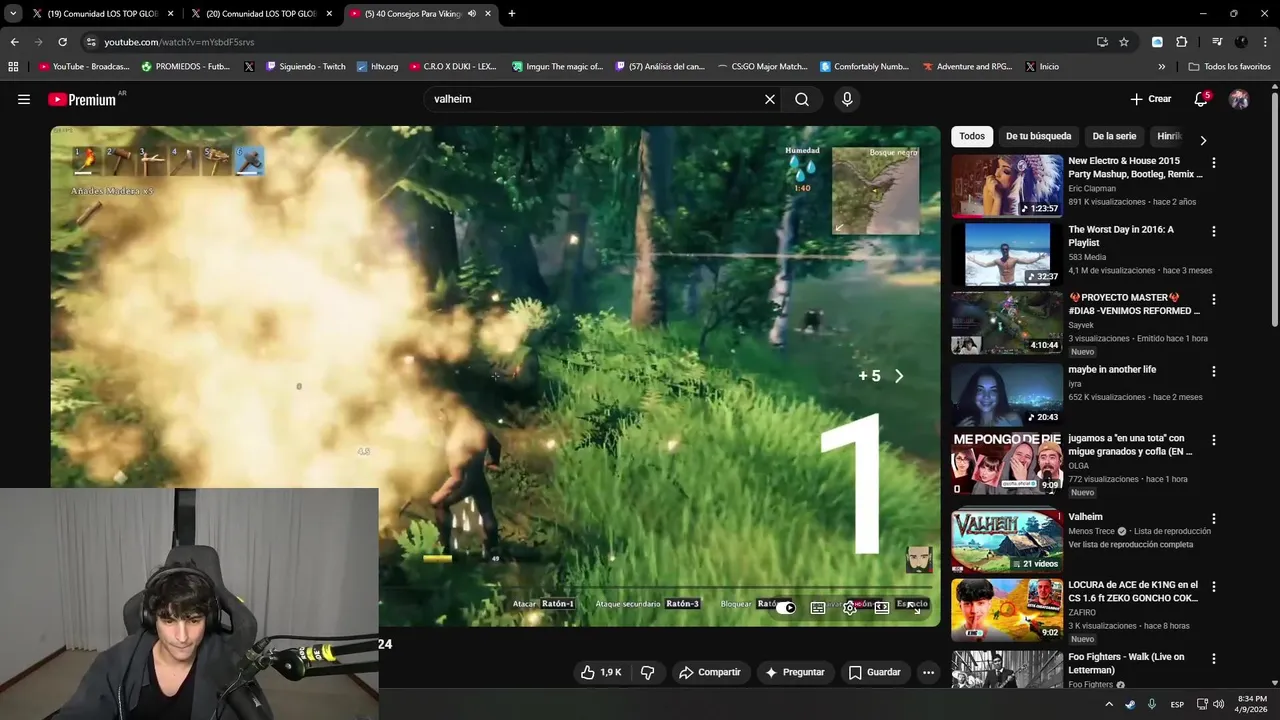Screen dimensions: 1280x720
Task: Mute the 40 Consejos Para Vikingos tab
Action: coord(471,14)
